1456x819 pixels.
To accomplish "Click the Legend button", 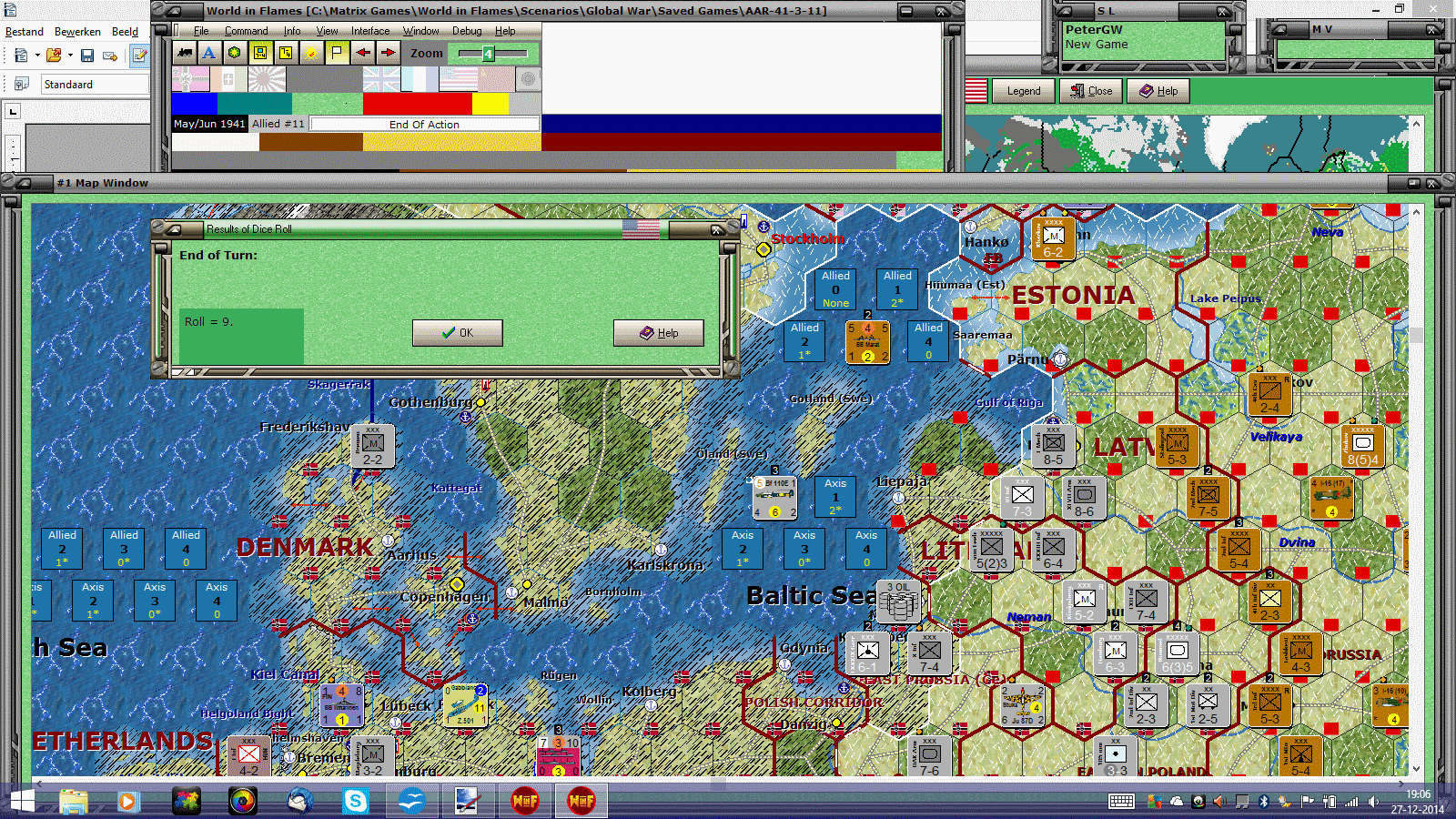I will (1024, 91).
